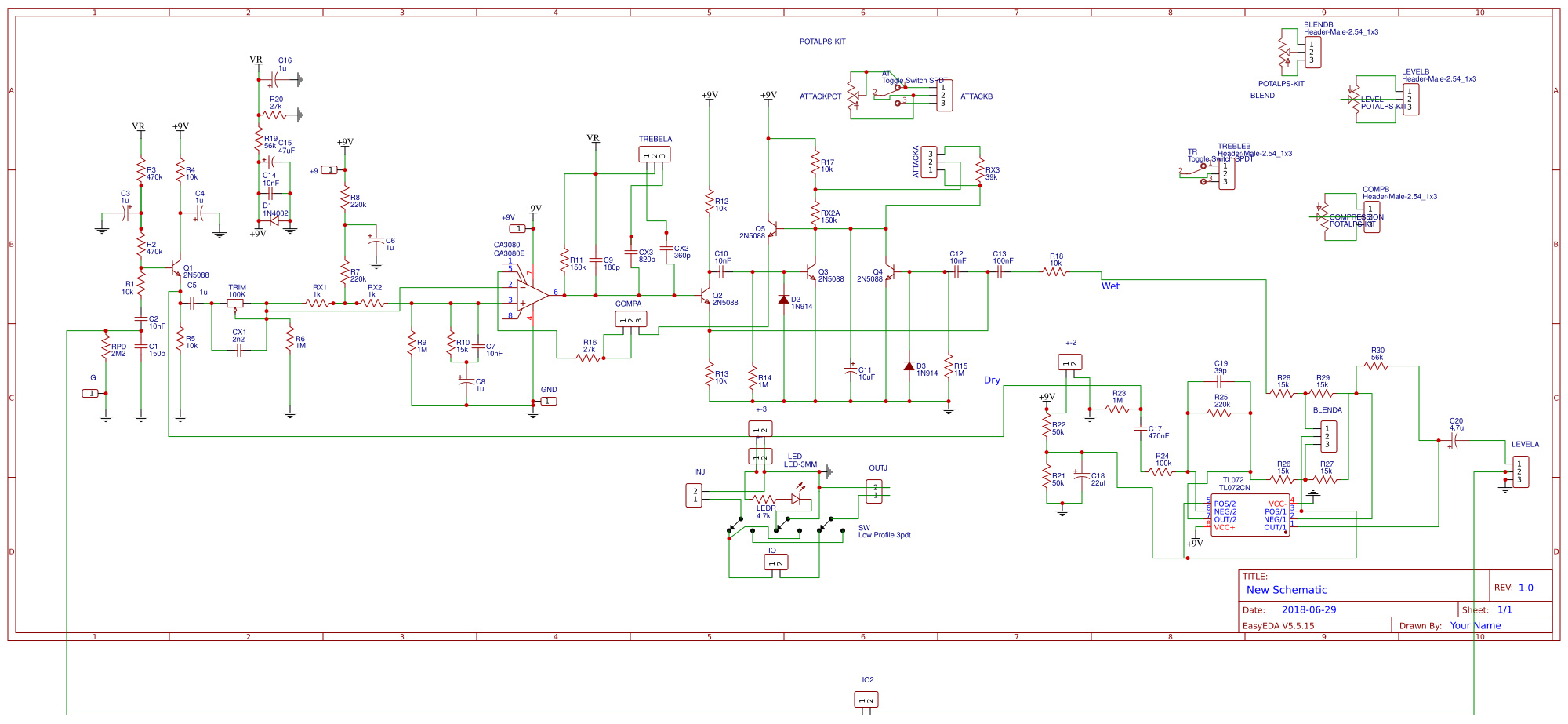Select transistor Q2 2N5088

point(705,297)
